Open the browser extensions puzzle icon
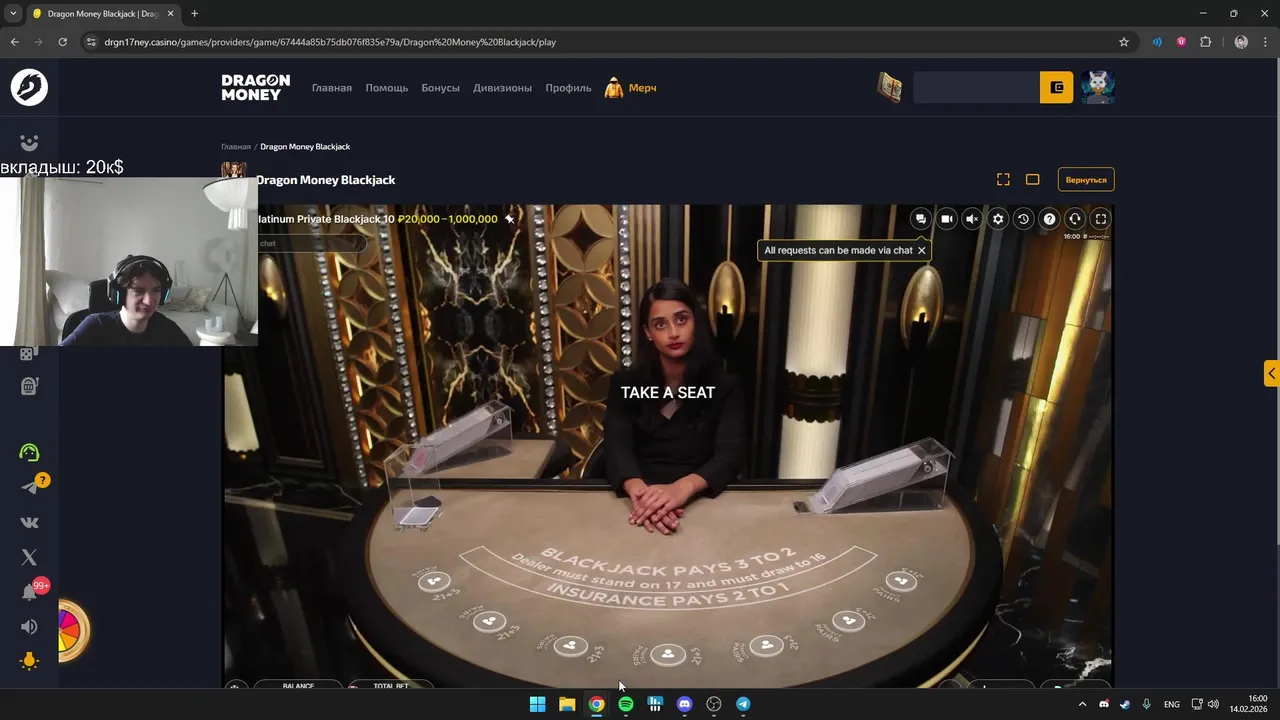Viewport: 1280px width, 720px height. pos(1205,42)
